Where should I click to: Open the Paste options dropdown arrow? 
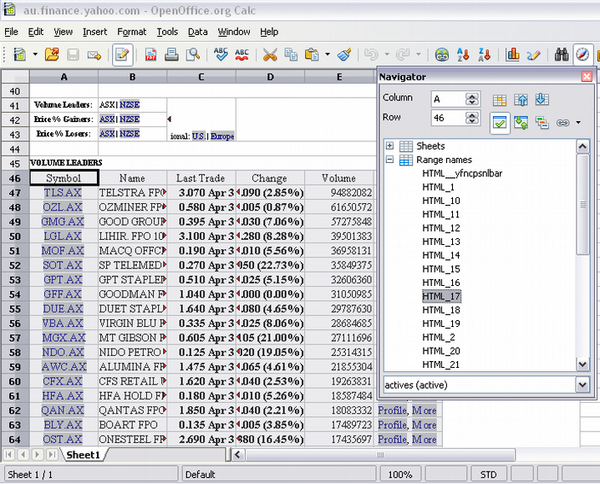(328, 55)
